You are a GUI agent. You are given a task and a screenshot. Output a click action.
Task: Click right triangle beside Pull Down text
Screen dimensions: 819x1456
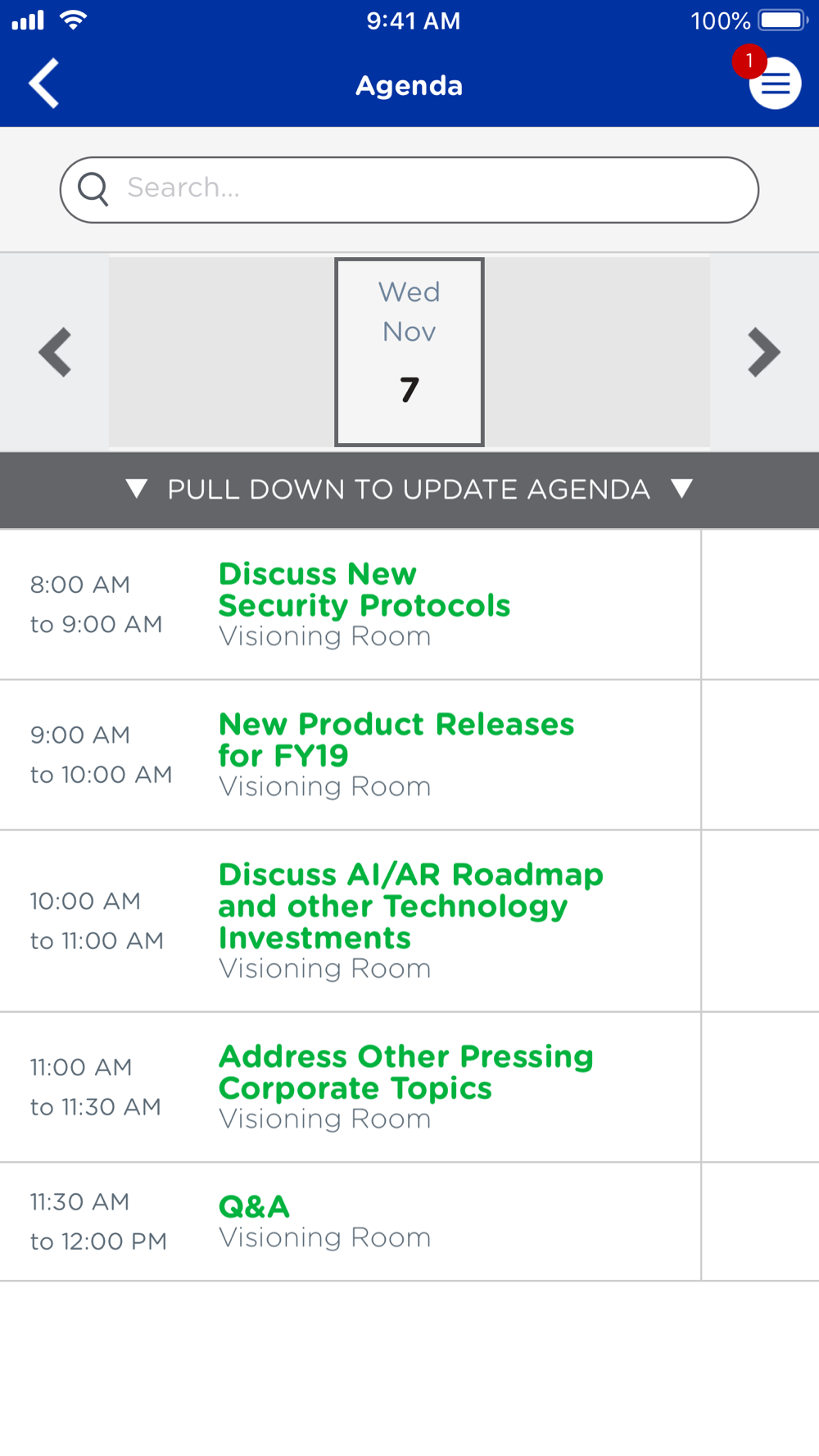[x=682, y=489]
